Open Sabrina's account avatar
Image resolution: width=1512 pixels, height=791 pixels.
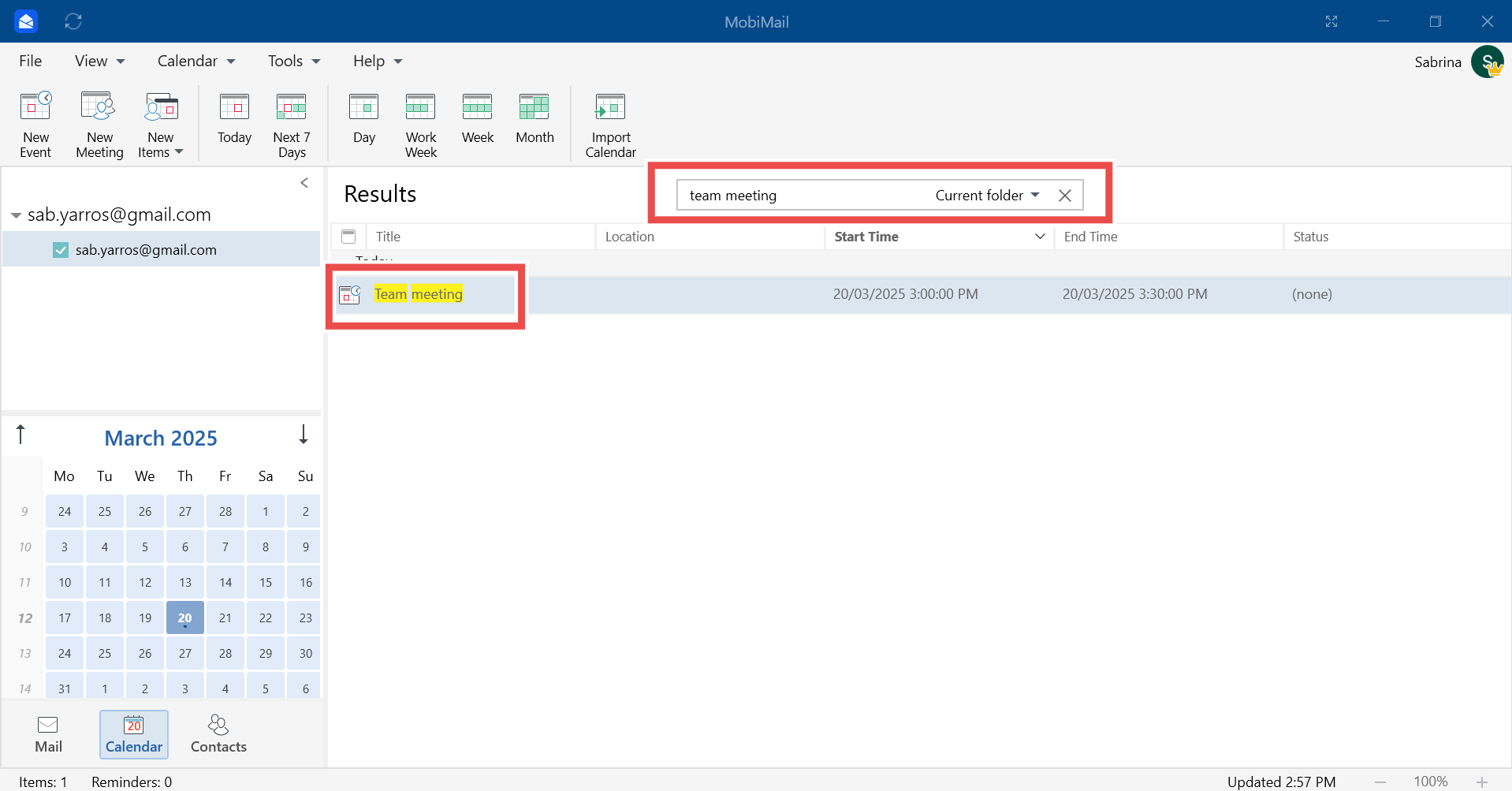1488,62
